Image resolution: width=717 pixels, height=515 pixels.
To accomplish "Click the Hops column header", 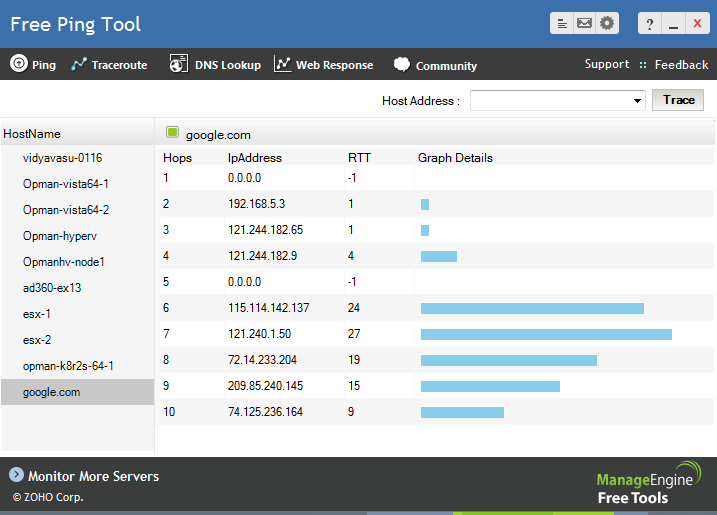I will 177,158.
